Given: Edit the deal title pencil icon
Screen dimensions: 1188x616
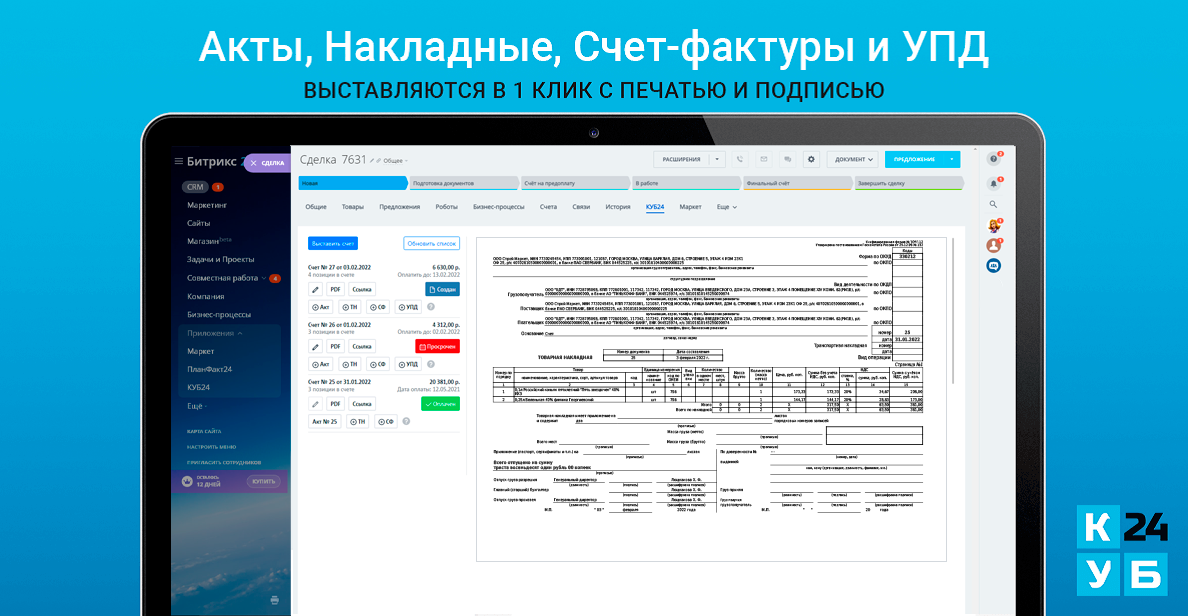Looking at the screenshot, I should point(372,161).
